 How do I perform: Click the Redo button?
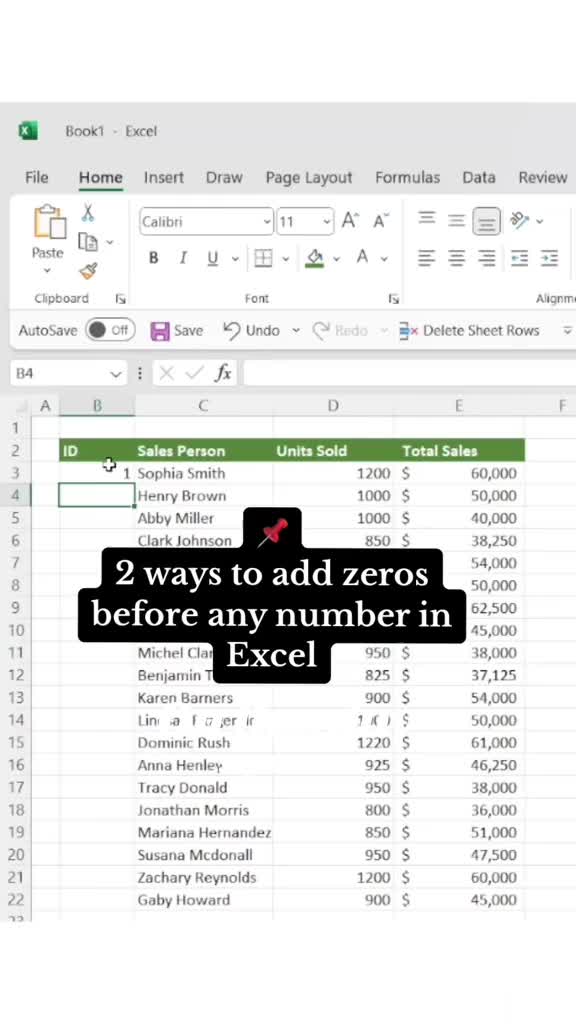click(x=340, y=330)
